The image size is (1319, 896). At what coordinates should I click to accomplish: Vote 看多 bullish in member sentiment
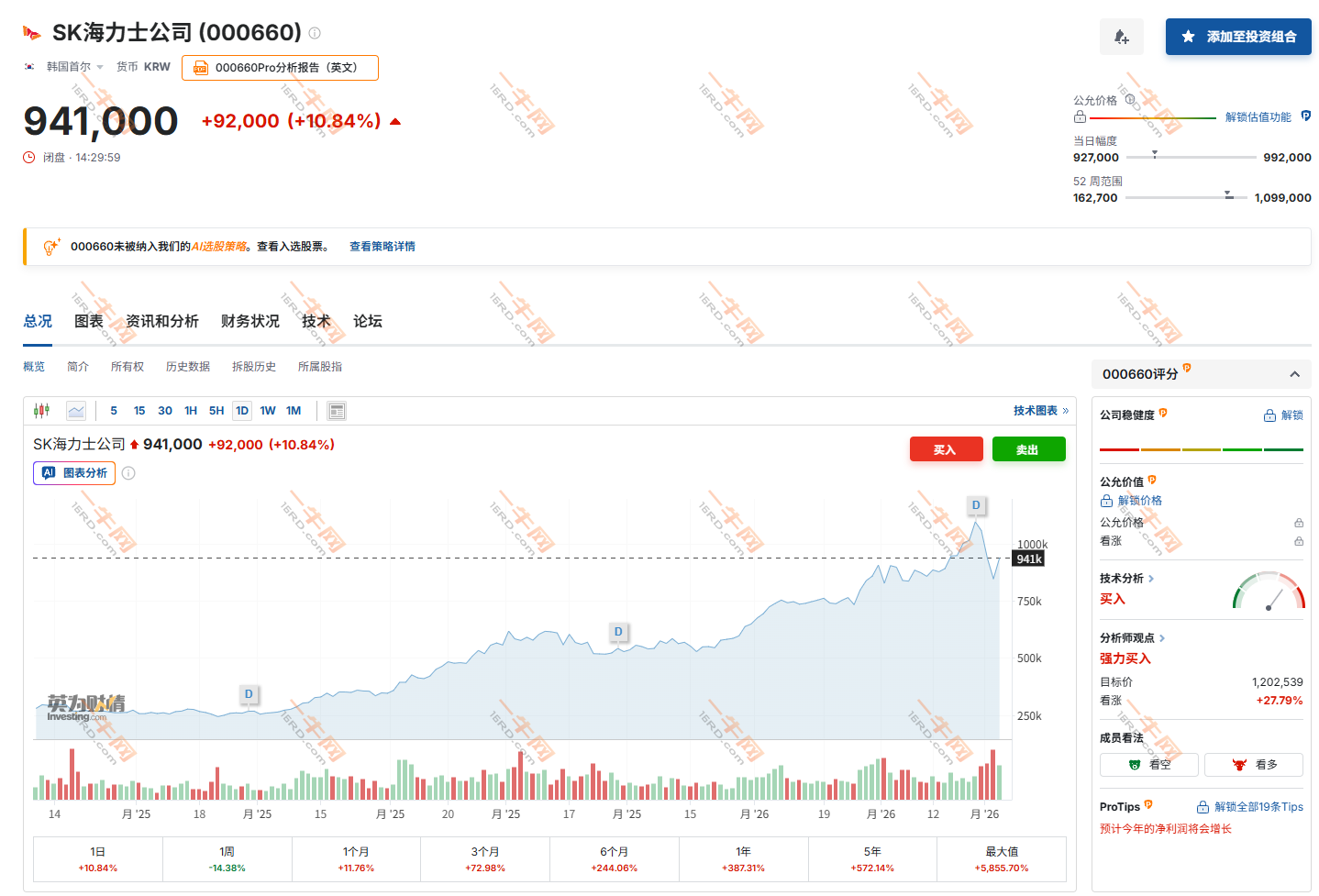tap(1254, 765)
